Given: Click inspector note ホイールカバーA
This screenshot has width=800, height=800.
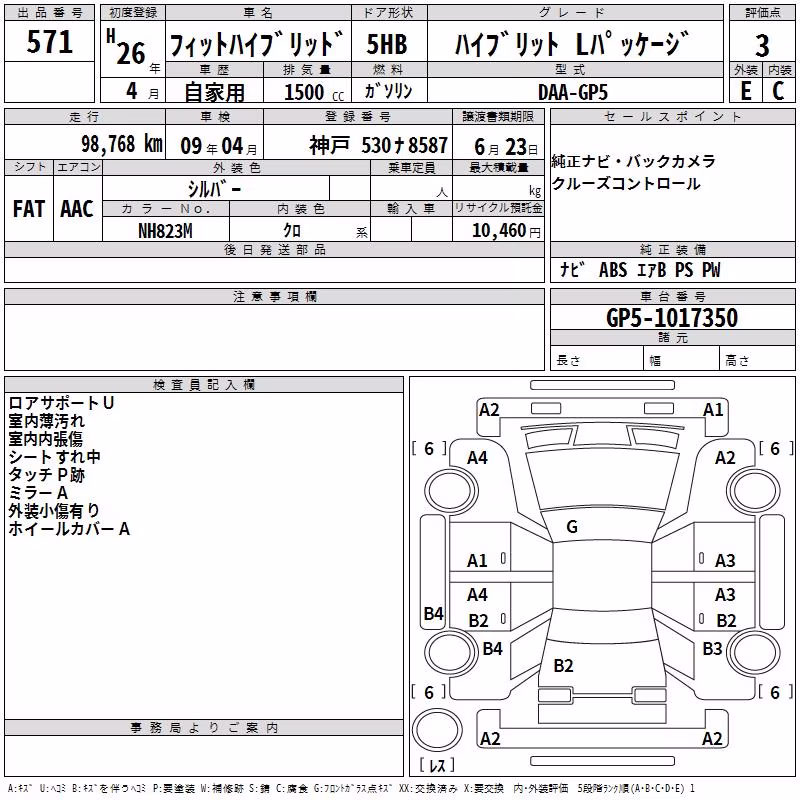Looking at the screenshot, I should [69, 529].
